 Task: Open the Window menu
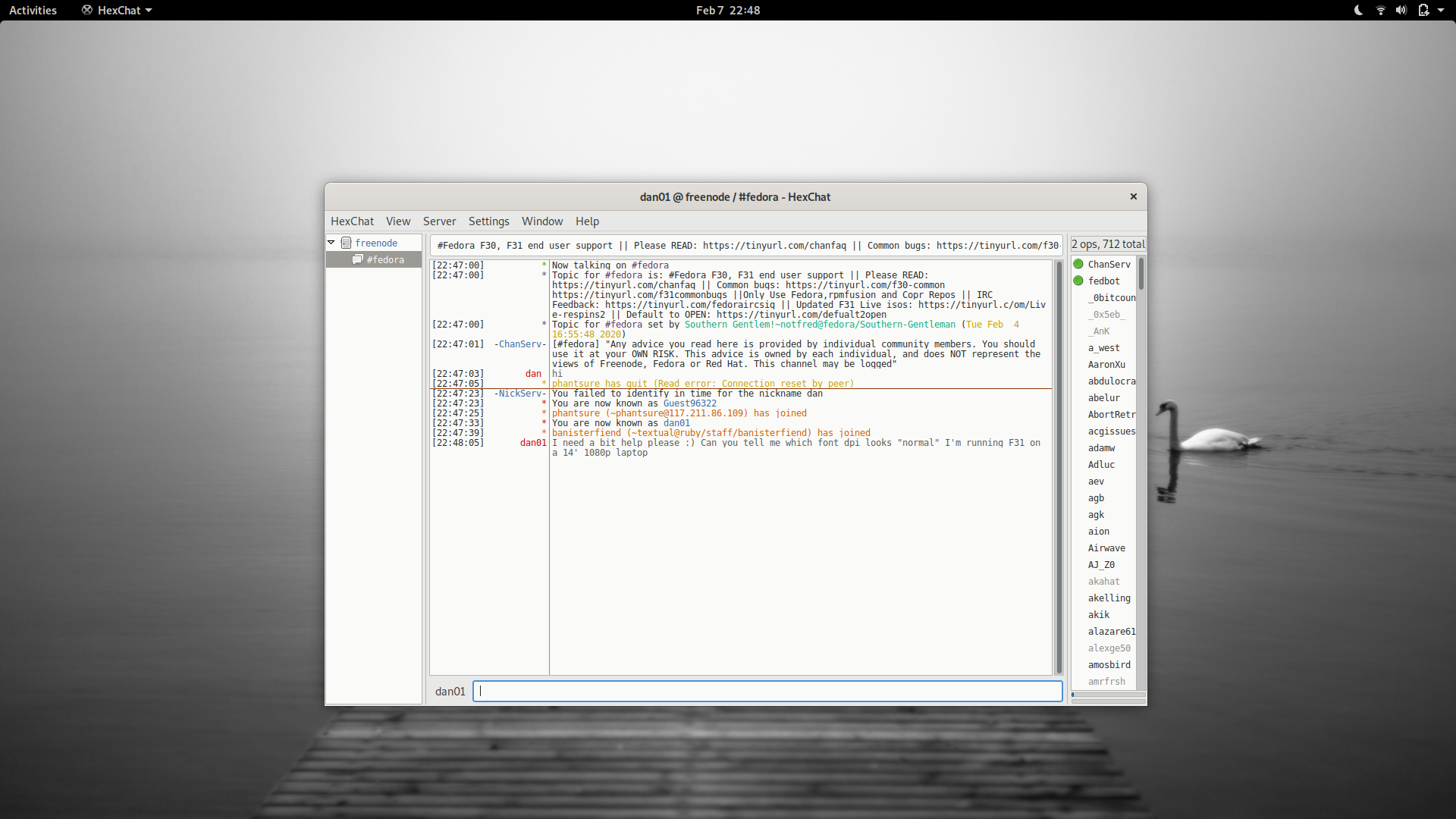point(542,221)
